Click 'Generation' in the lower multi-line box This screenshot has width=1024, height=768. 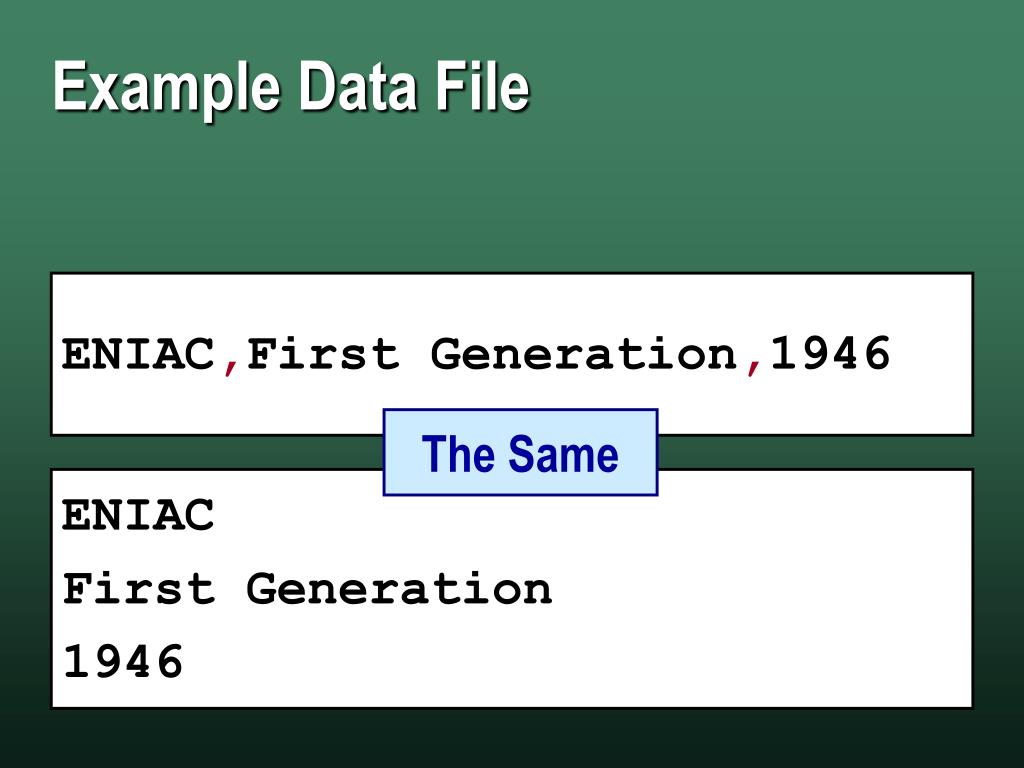click(x=400, y=588)
